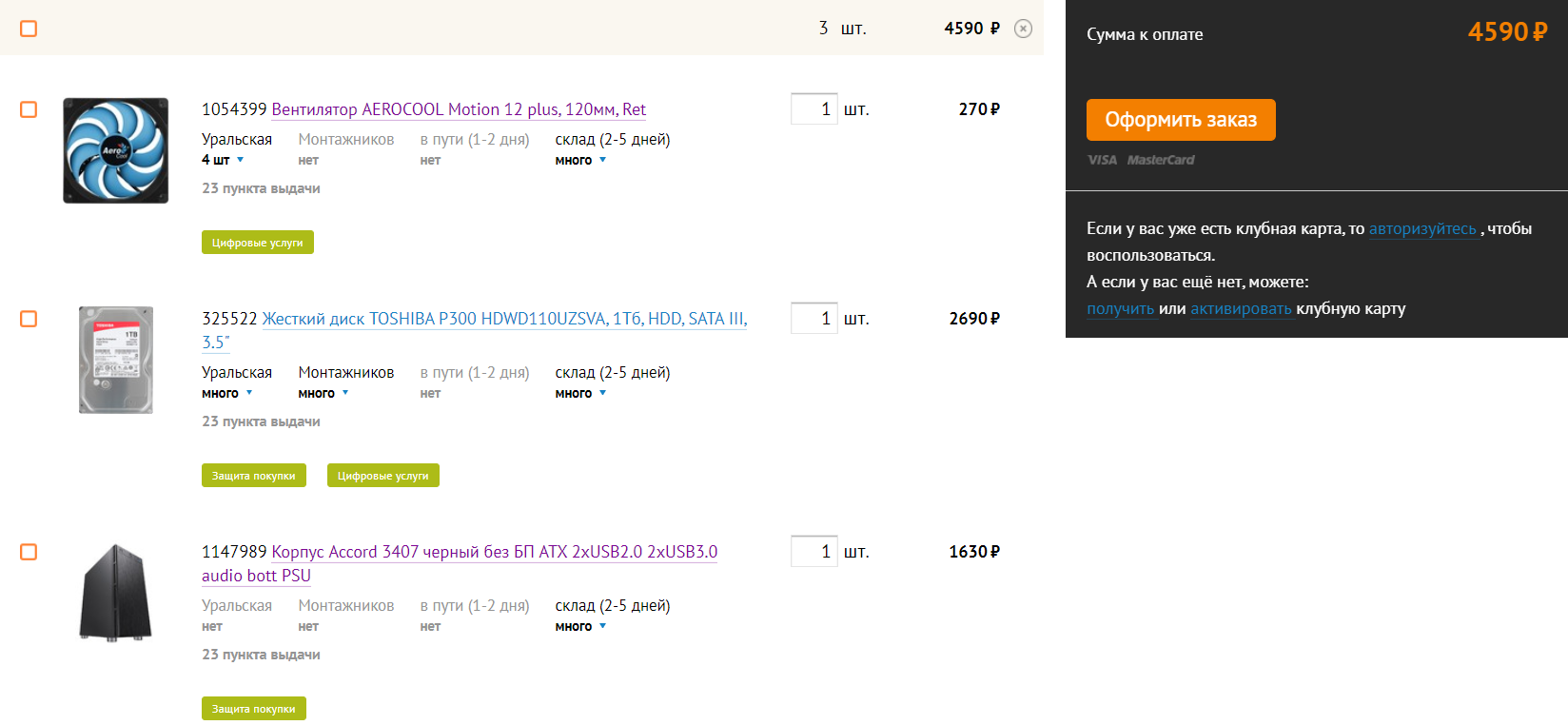Click 23 пункта выдачи under Accord case
The height and width of the screenshot is (725, 1568).
(261, 655)
